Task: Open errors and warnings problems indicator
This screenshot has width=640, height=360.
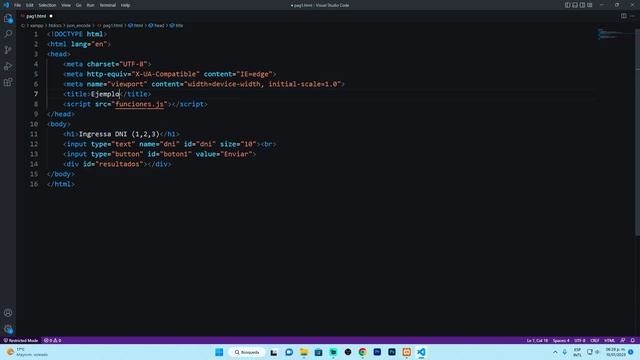Action: 52,340
